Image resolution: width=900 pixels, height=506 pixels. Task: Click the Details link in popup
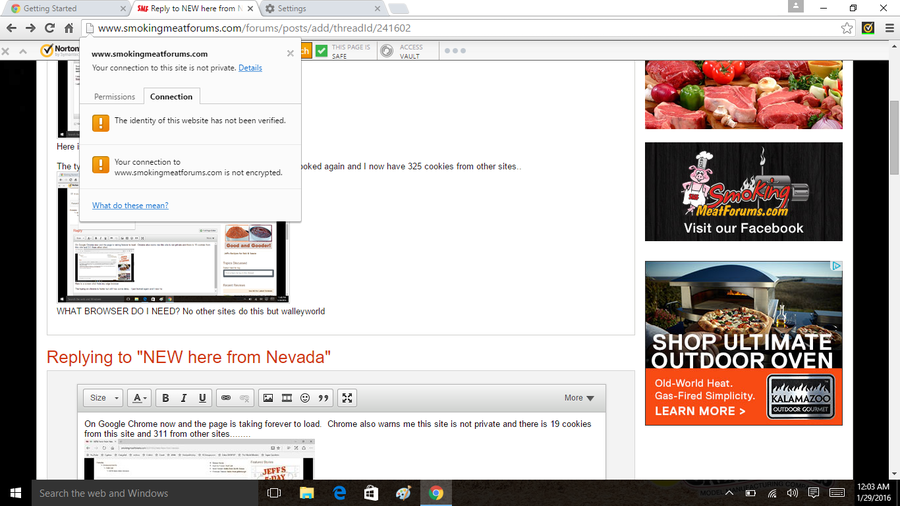[250, 68]
